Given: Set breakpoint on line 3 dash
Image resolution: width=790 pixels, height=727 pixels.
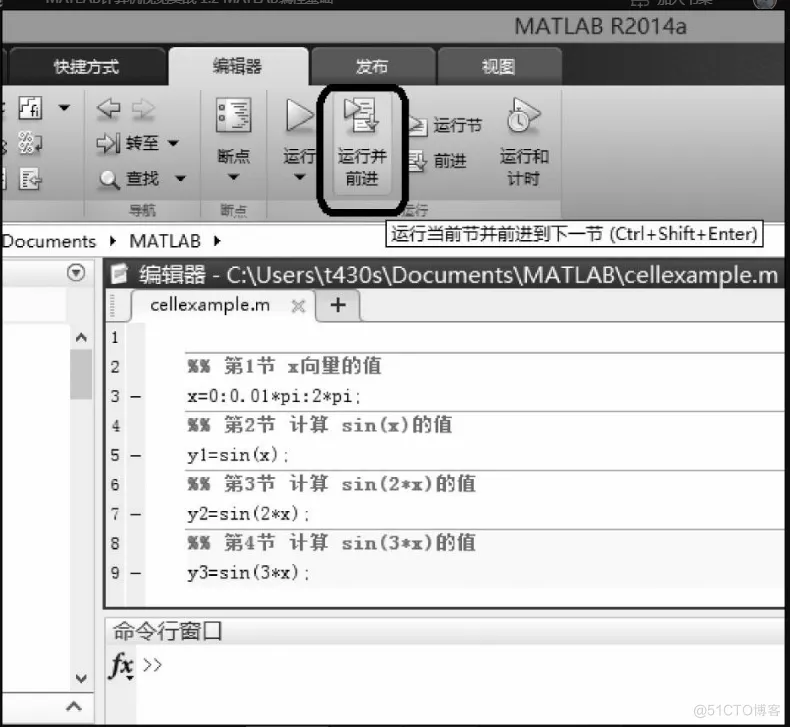Looking at the screenshot, I should pyautogui.click(x=135, y=397).
